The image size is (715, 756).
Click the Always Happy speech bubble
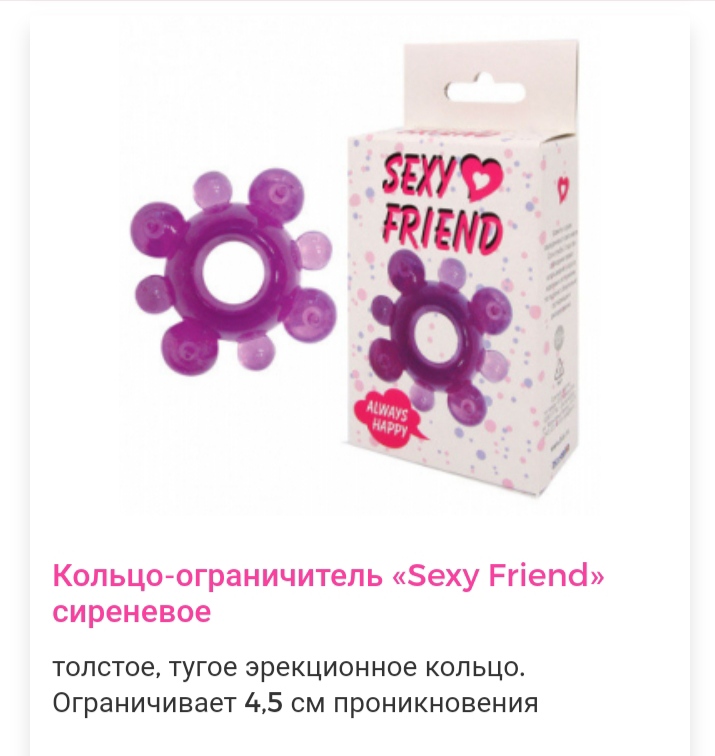click(x=389, y=418)
